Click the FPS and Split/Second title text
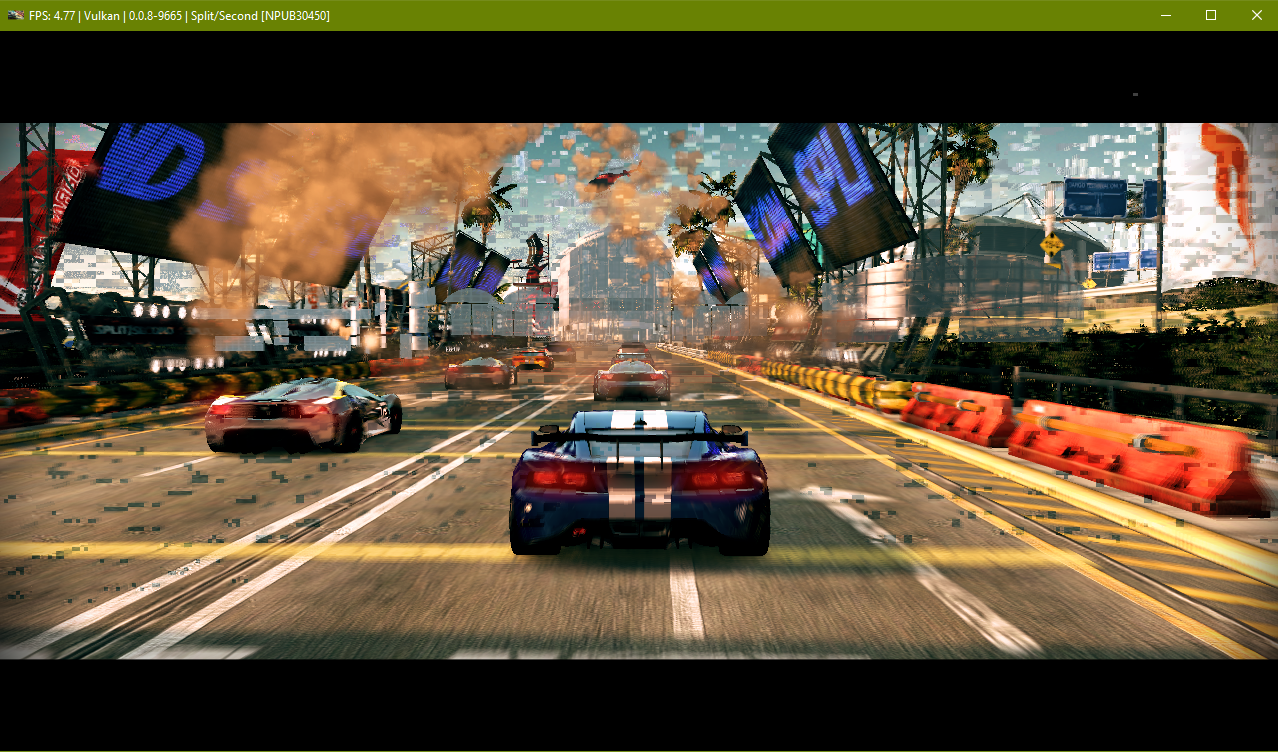Image resolution: width=1278 pixels, height=752 pixels. click(x=179, y=16)
